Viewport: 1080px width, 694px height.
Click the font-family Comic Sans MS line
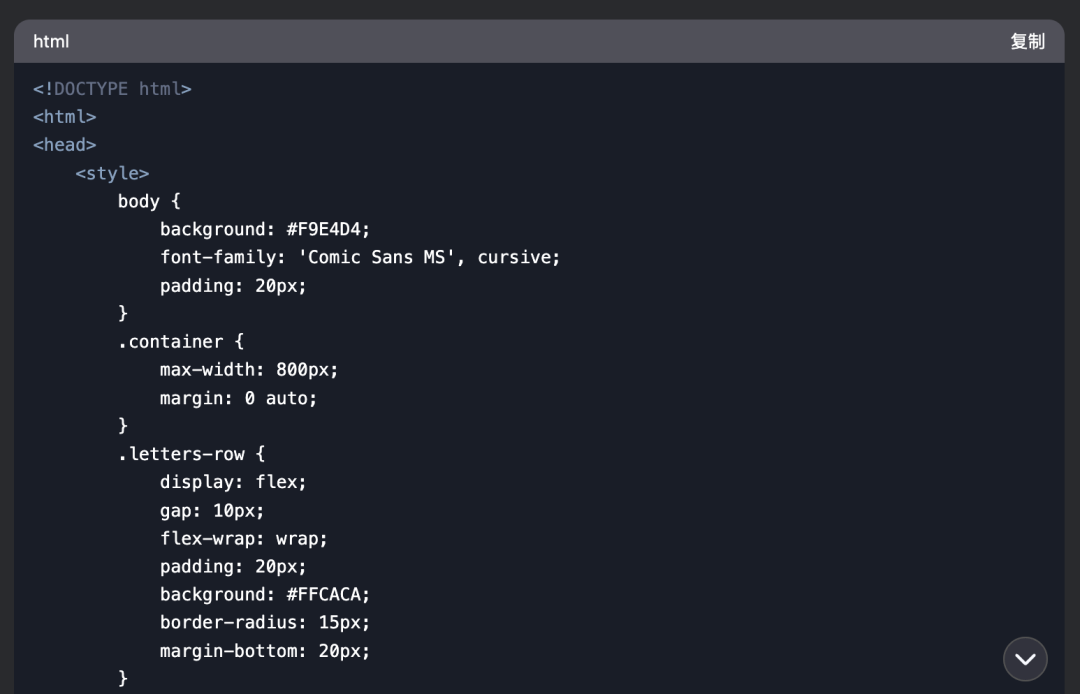click(360, 257)
